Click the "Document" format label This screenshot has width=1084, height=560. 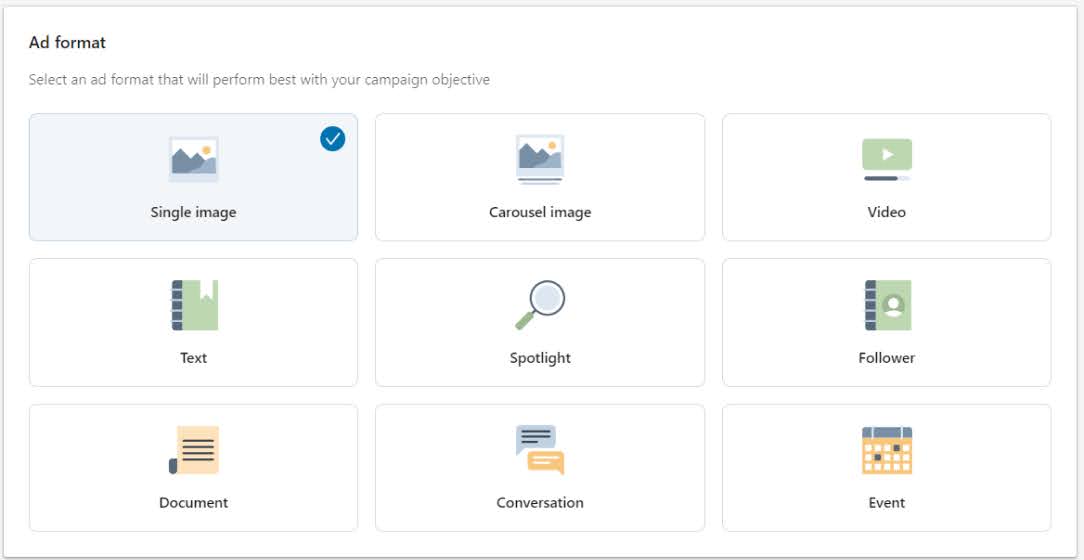[x=194, y=503]
